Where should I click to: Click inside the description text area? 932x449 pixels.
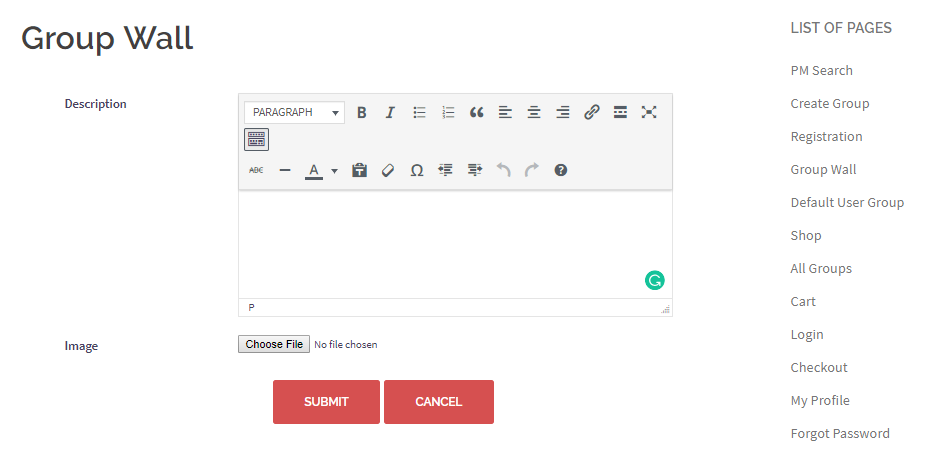click(455, 244)
